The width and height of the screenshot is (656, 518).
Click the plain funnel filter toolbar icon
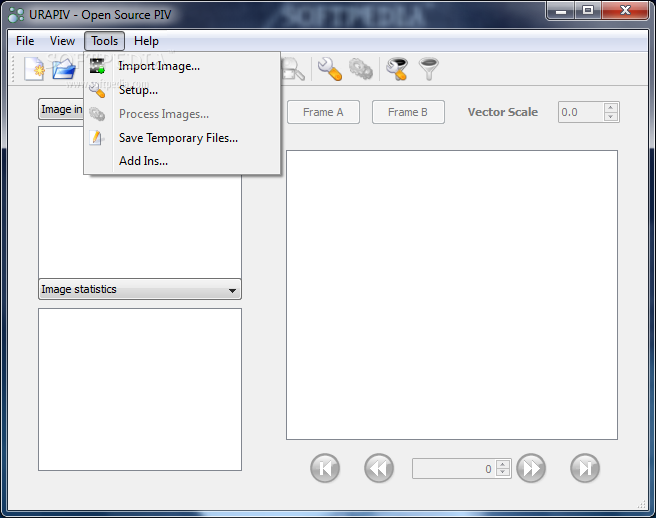point(428,69)
